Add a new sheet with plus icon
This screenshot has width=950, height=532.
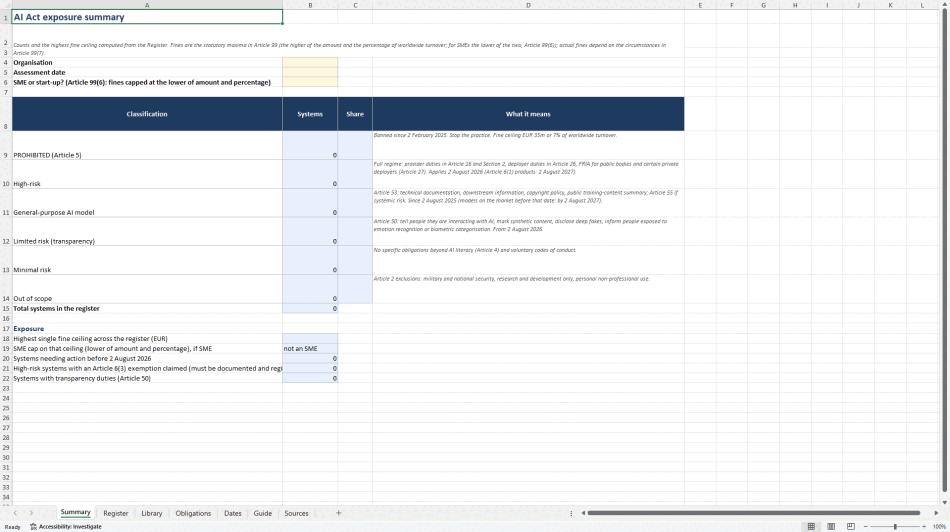point(339,513)
